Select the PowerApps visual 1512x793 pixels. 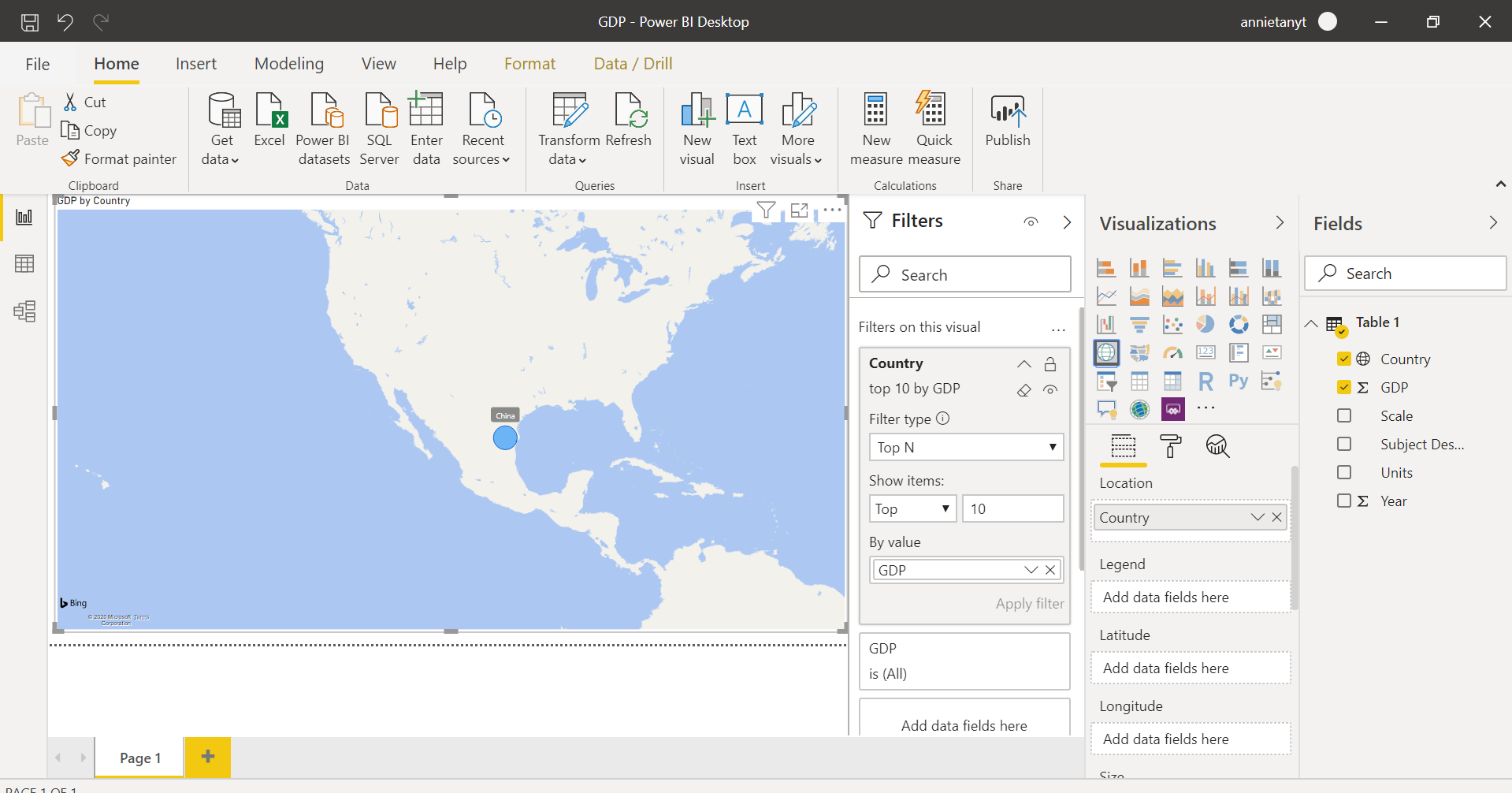[x=1172, y=410]
